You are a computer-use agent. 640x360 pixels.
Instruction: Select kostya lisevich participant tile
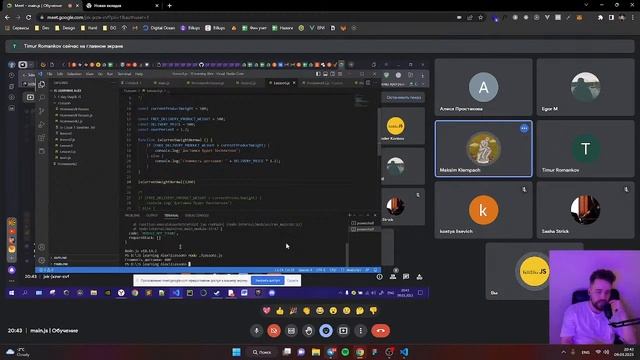coord(483,210)
